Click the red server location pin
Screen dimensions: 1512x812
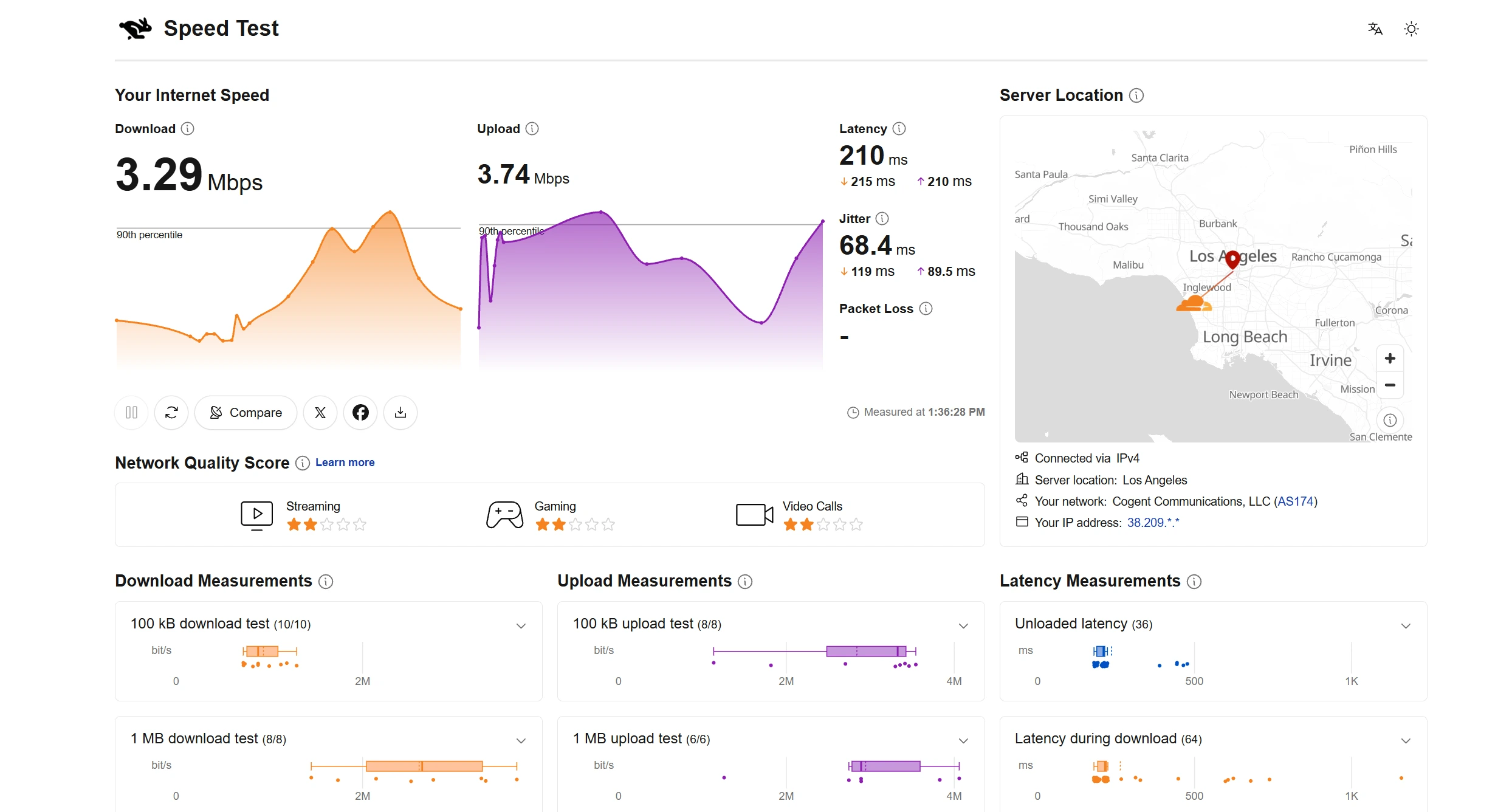pos(1232,260)
